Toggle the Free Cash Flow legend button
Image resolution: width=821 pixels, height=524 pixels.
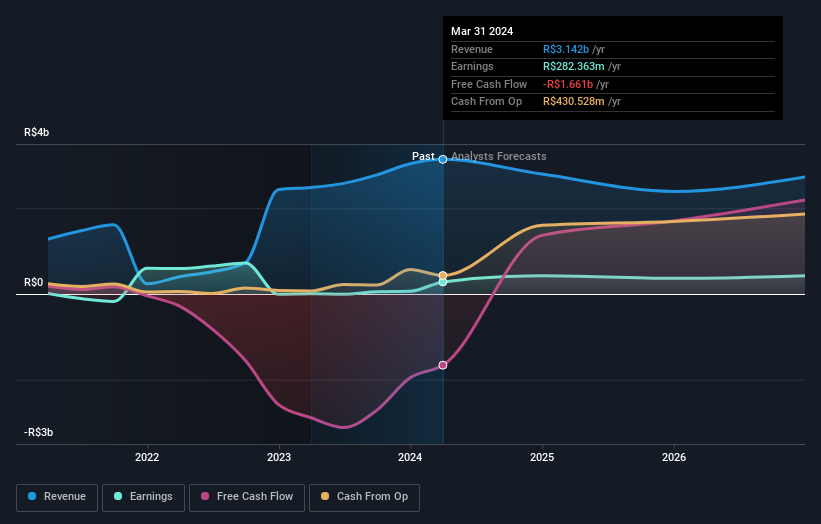tap(247, 497)
